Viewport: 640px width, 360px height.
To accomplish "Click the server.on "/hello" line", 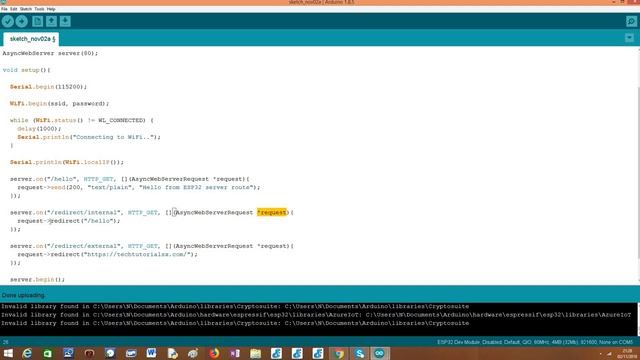I will coord(130,179).
